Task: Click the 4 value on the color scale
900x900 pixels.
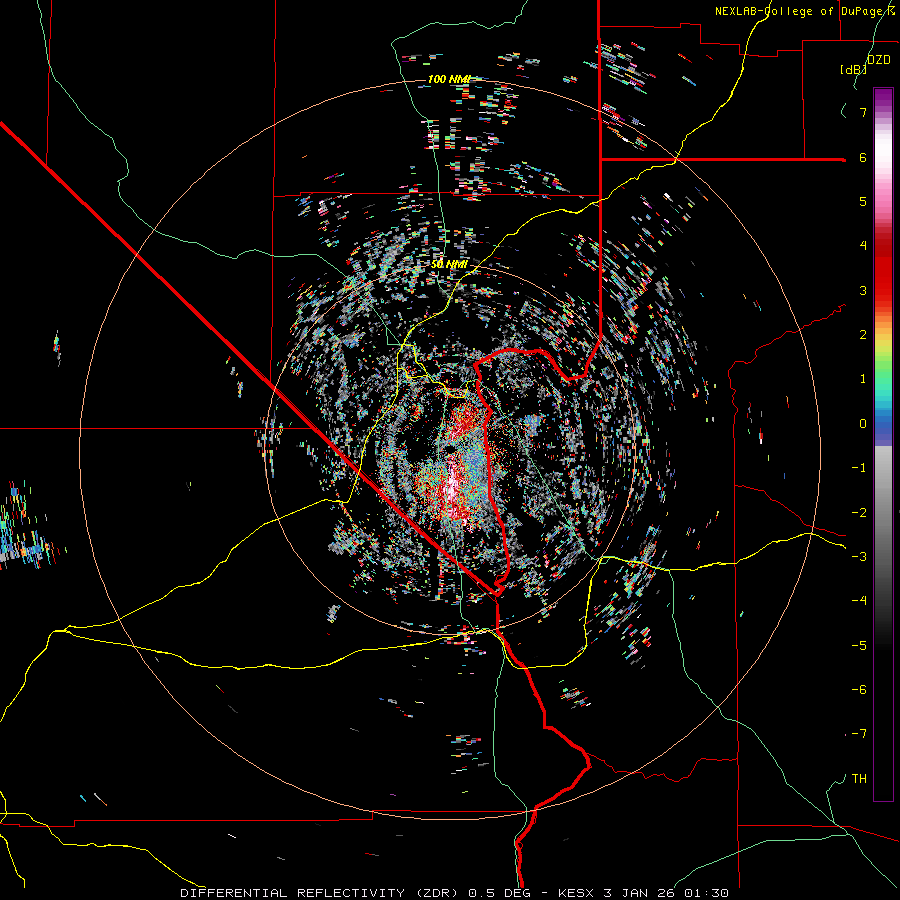Action: click(863, 246)
